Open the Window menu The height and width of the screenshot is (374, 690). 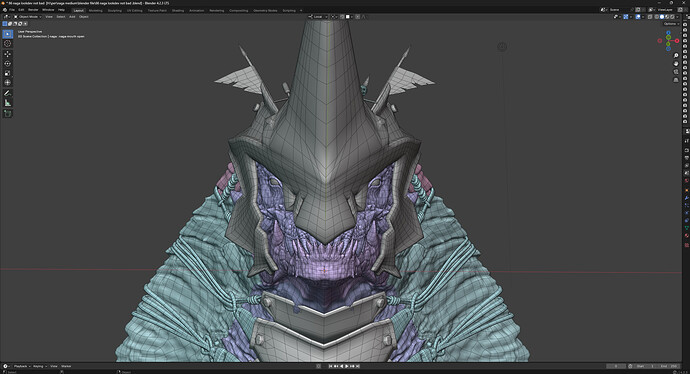tap(48, 10)
